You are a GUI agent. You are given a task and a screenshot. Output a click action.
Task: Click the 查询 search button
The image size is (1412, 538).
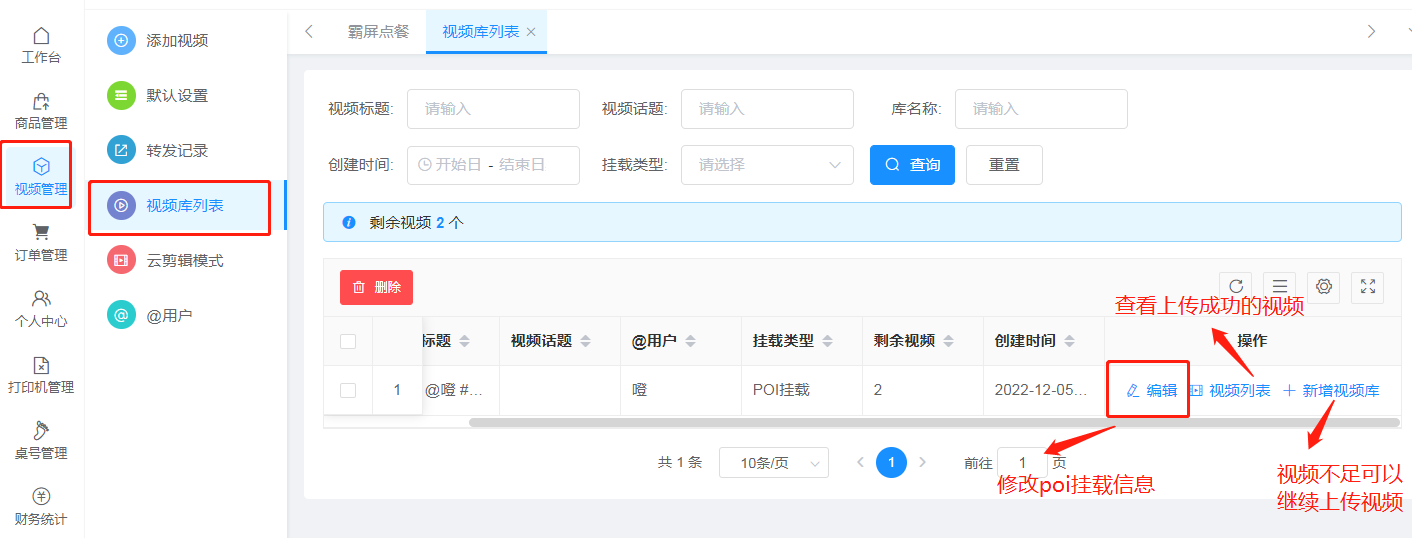(x=912, y=165)
